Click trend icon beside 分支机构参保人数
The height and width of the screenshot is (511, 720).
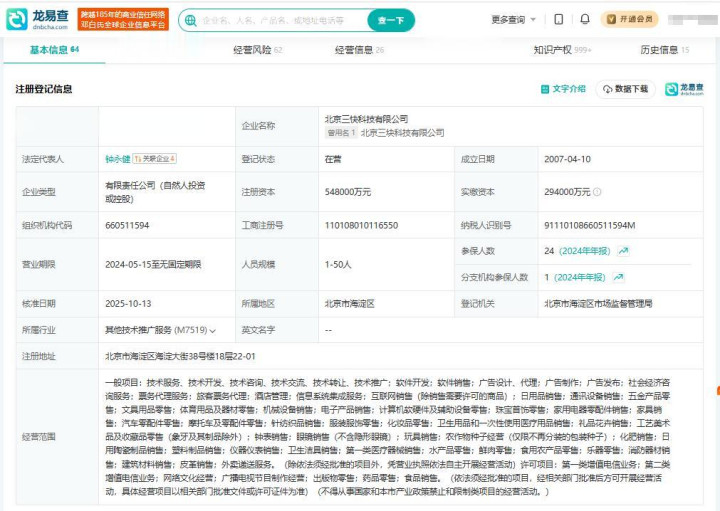pyautogui.click(x=619, y=277)
